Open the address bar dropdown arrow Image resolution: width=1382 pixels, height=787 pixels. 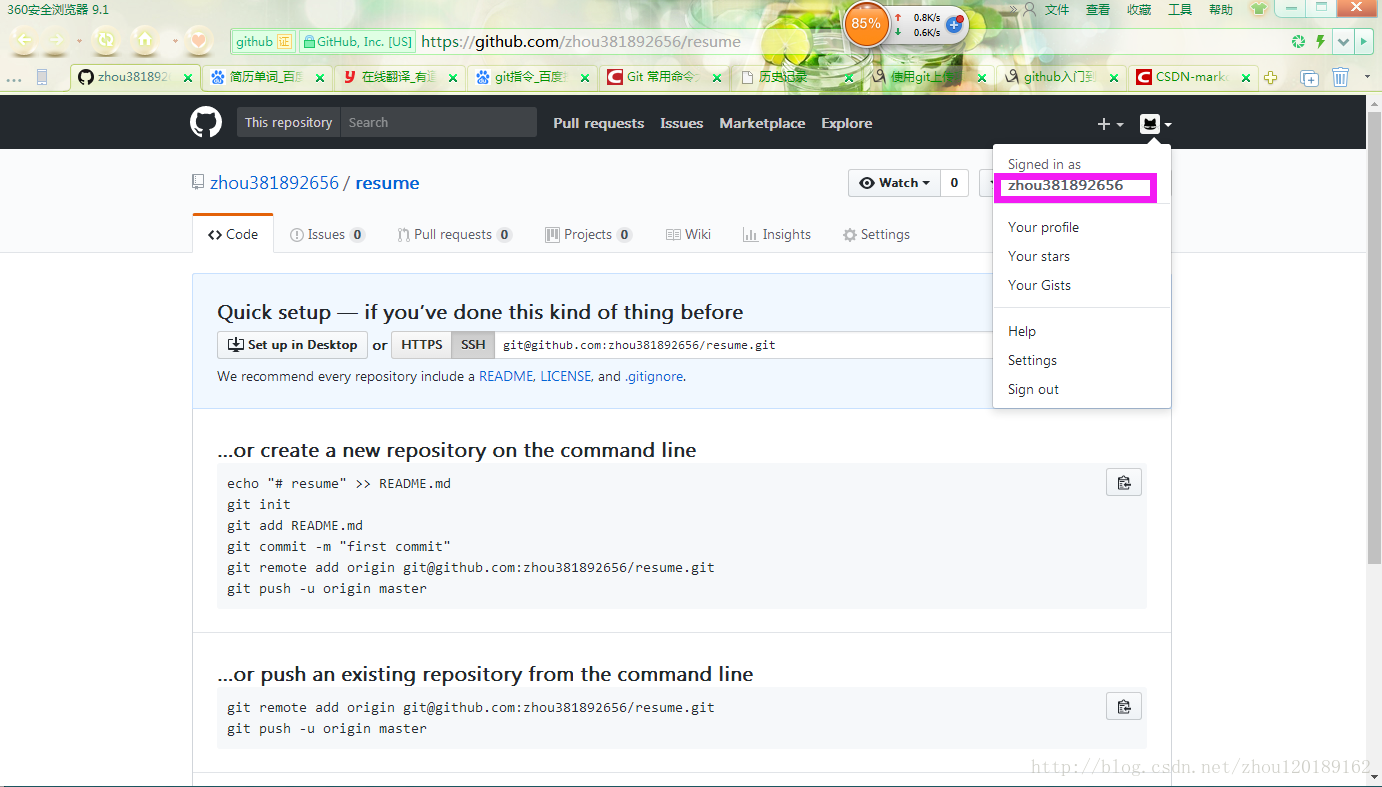pos(1342,42)
